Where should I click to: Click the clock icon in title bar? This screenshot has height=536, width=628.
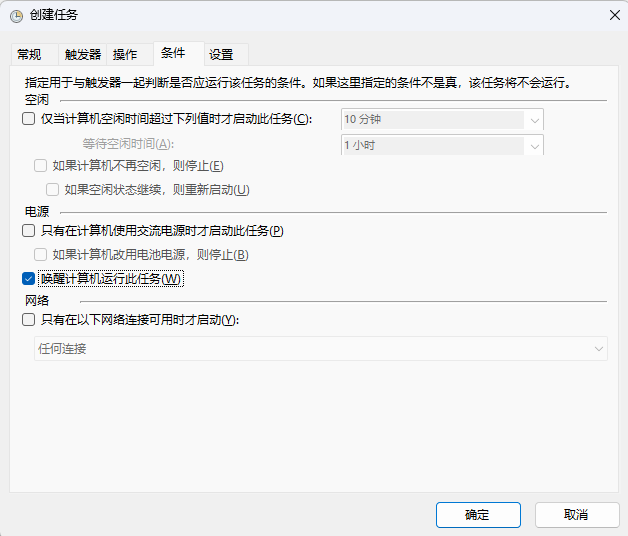coord(16,16)
